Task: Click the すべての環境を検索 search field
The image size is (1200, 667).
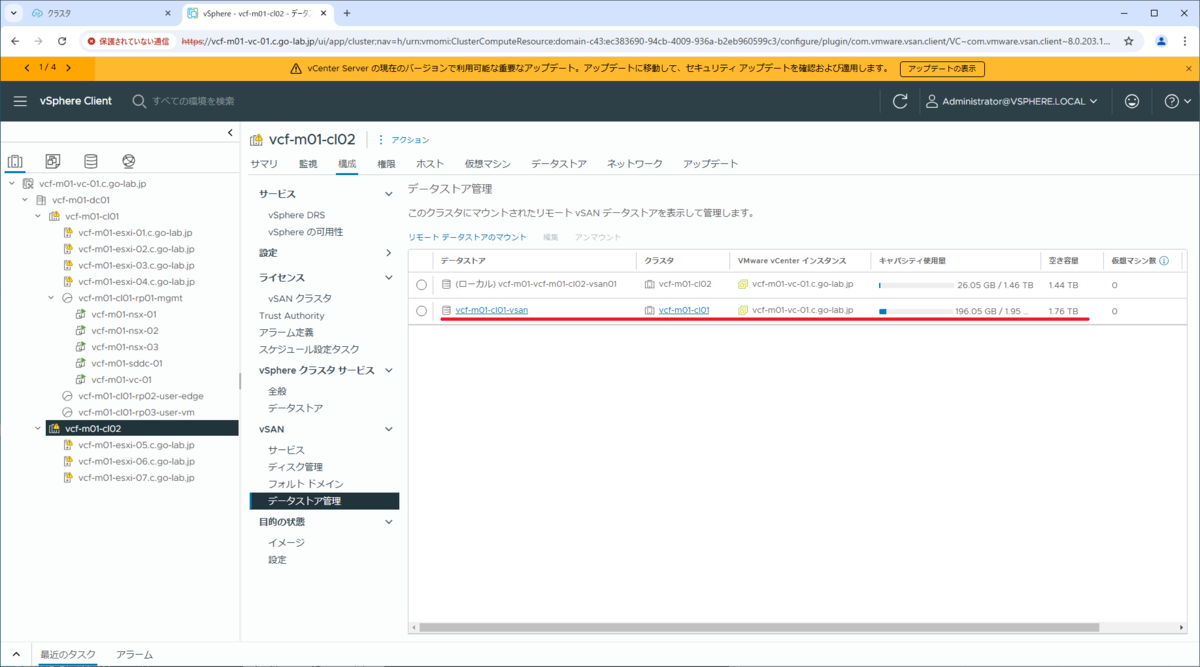Action: [193, 101]
